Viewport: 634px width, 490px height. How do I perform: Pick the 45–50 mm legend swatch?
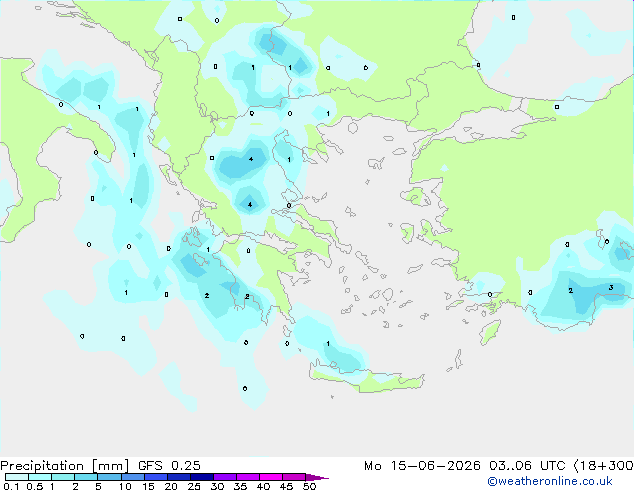[x=294, y=477]
